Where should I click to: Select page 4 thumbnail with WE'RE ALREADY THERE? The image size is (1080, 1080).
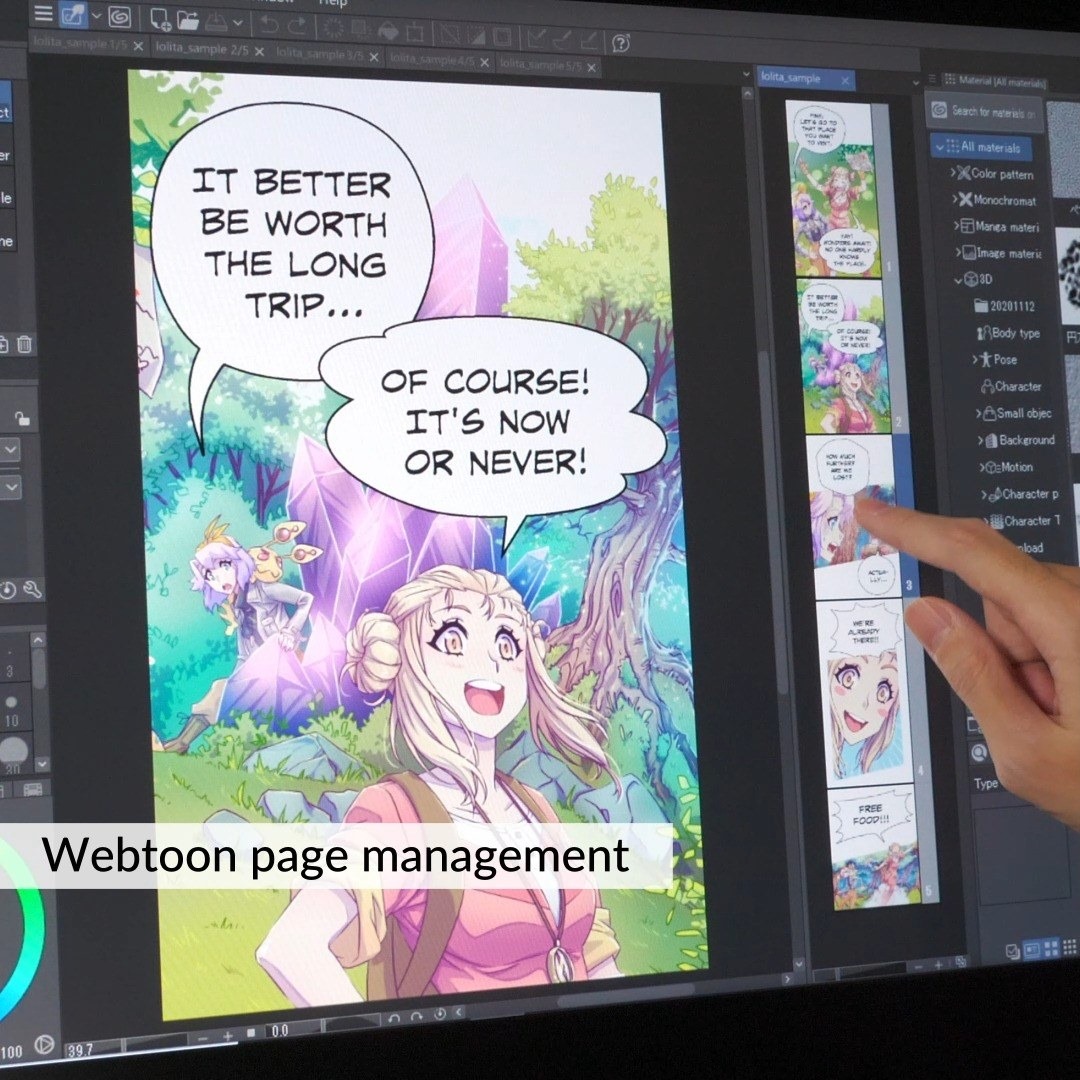pyautogui.click(x=866, y=693)
